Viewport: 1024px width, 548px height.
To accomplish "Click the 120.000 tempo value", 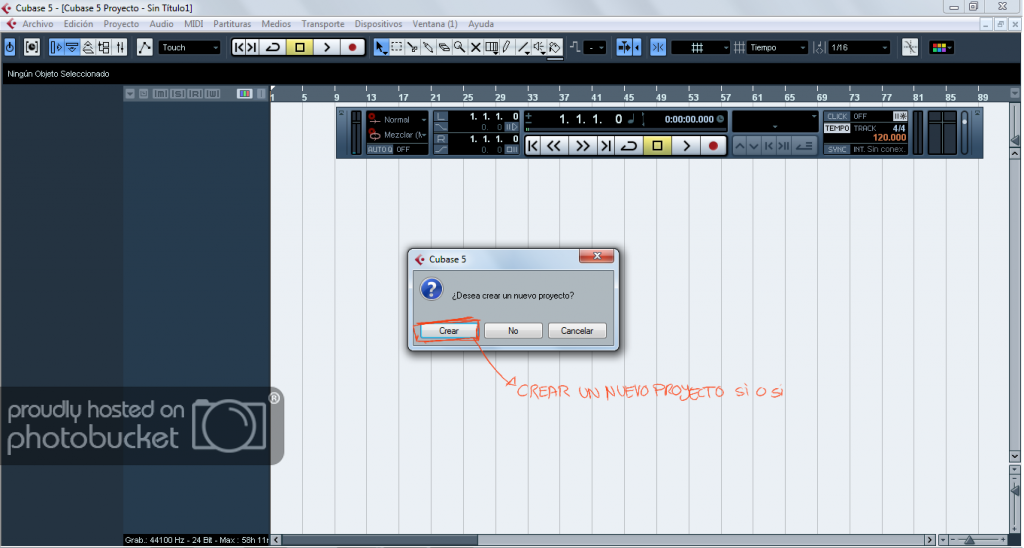I will coord(889,138).
